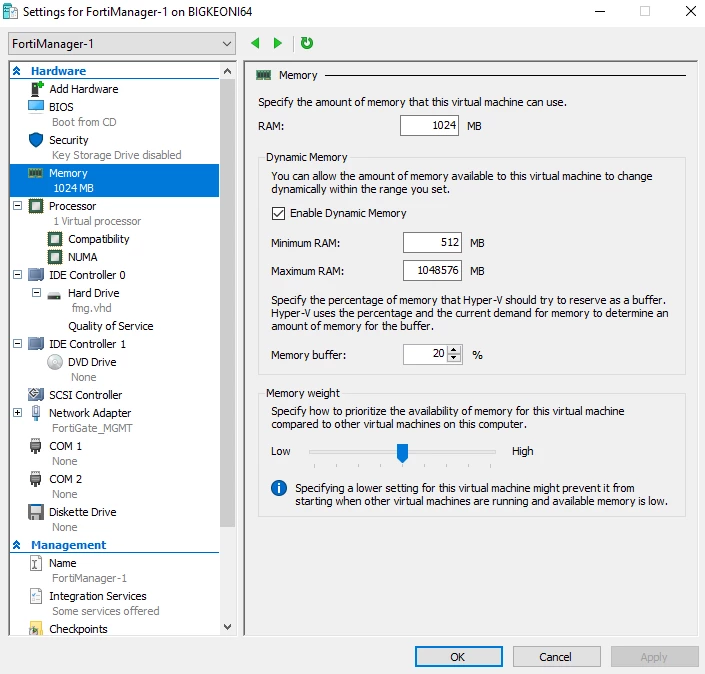
Task: Click the 'Boot from CD' text
Action: point(84,122)
